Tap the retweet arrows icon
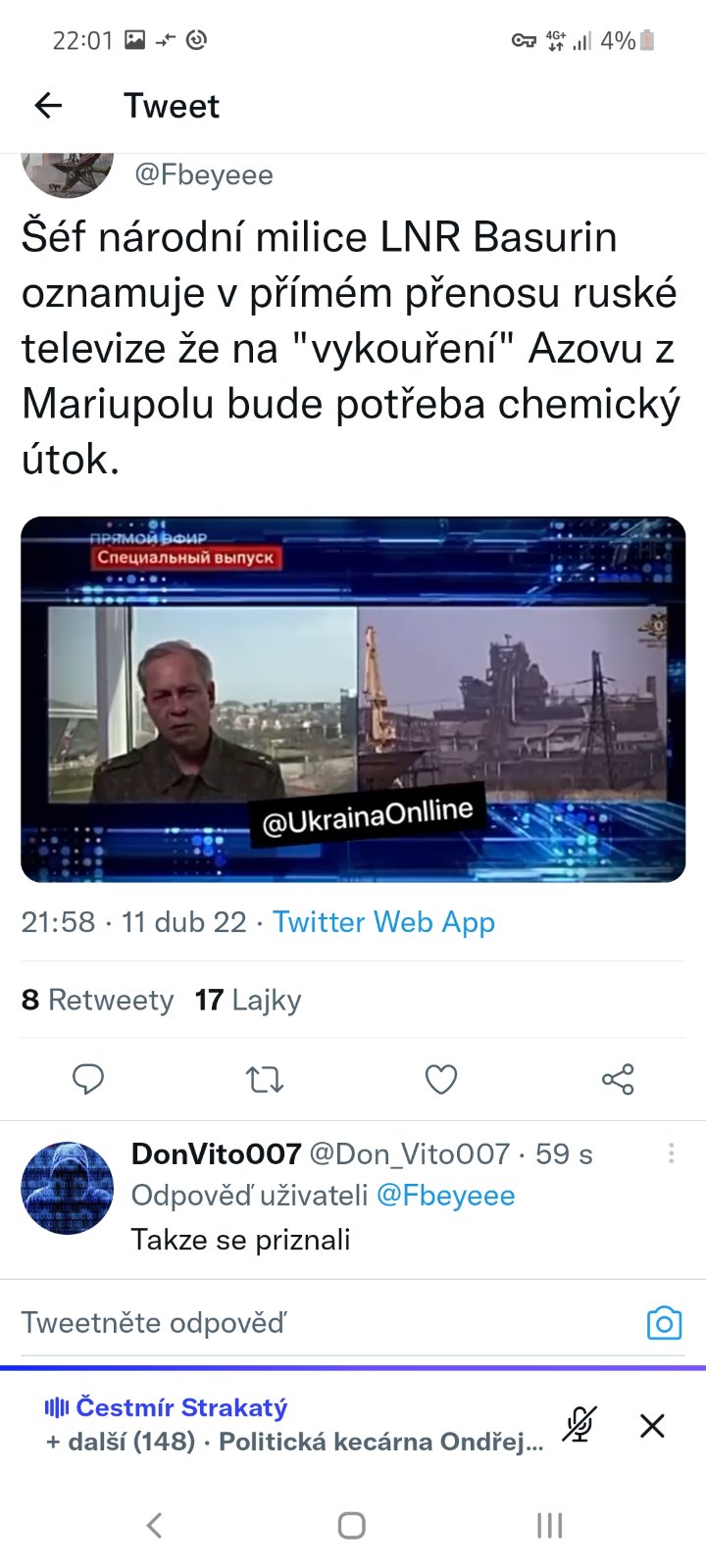Image resolution: width=706 pixels, height=1568 pixels. click(264, 1079)
